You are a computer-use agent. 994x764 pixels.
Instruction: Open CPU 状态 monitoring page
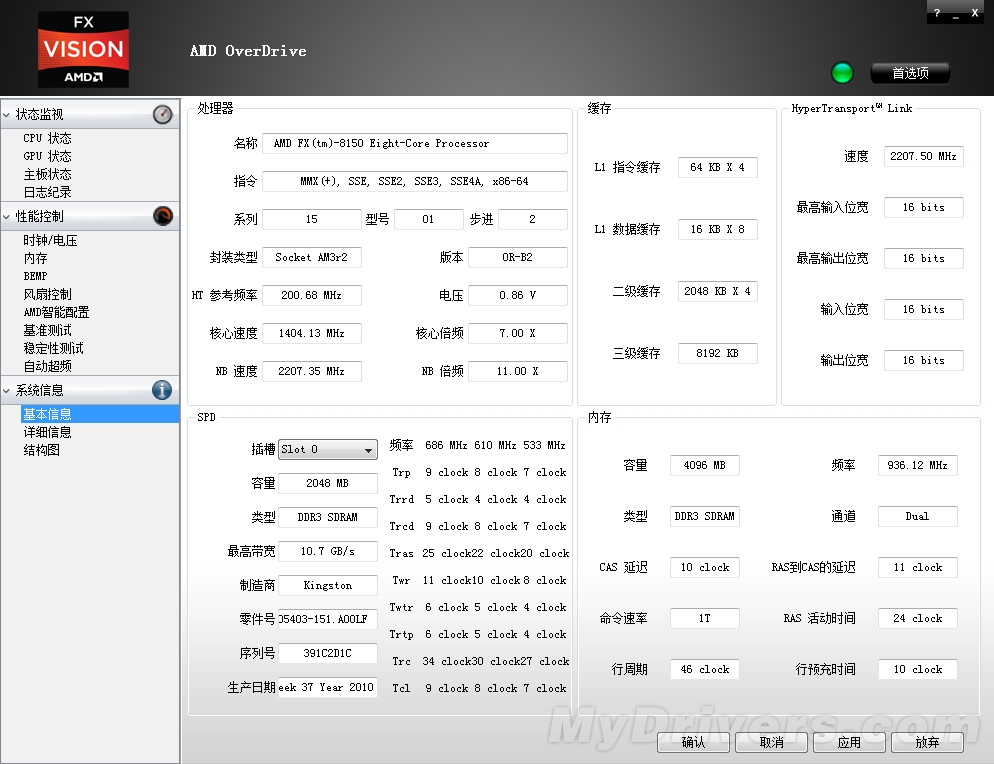pos(47,139)
